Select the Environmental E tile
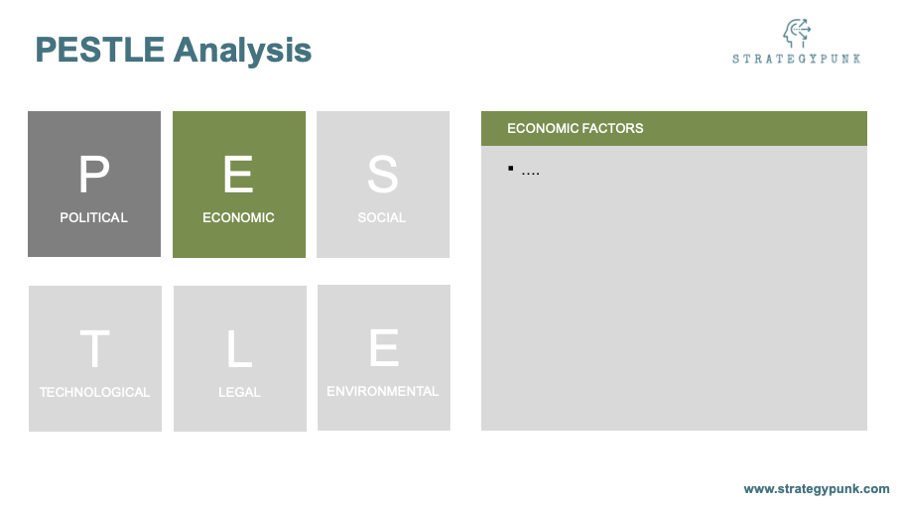The height and width of the screenshot is (506, 900). click(x=384, y=357)
